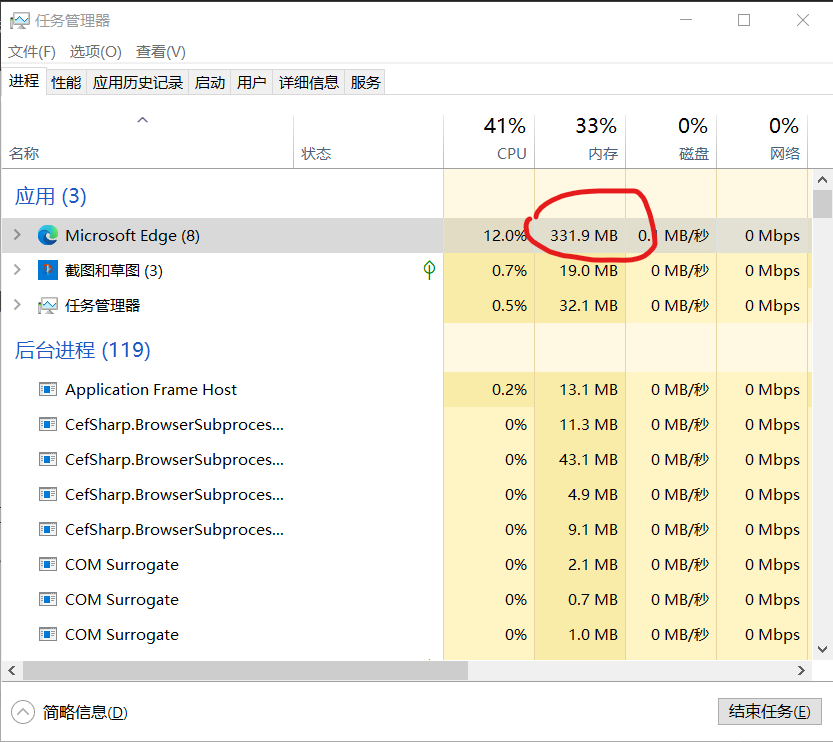Sort by the CPU 41% column header
This screenshot has height=742, width=833.
pyautogui.click(x=489, y=142)
